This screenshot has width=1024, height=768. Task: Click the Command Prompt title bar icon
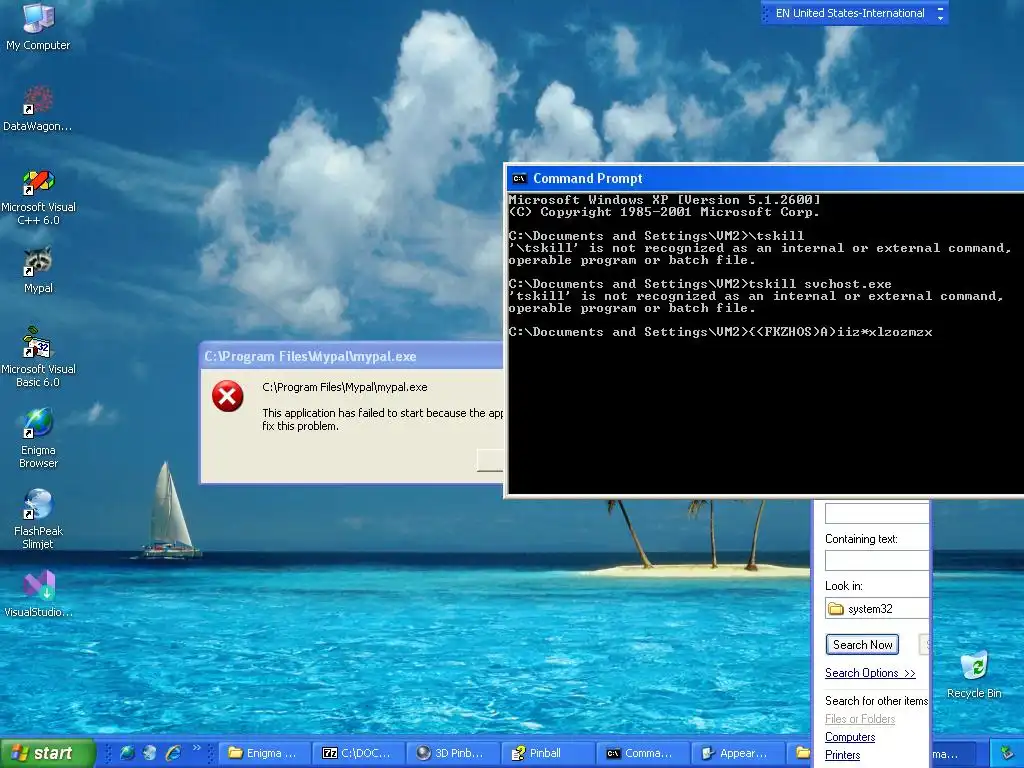[x=519, y=178]
